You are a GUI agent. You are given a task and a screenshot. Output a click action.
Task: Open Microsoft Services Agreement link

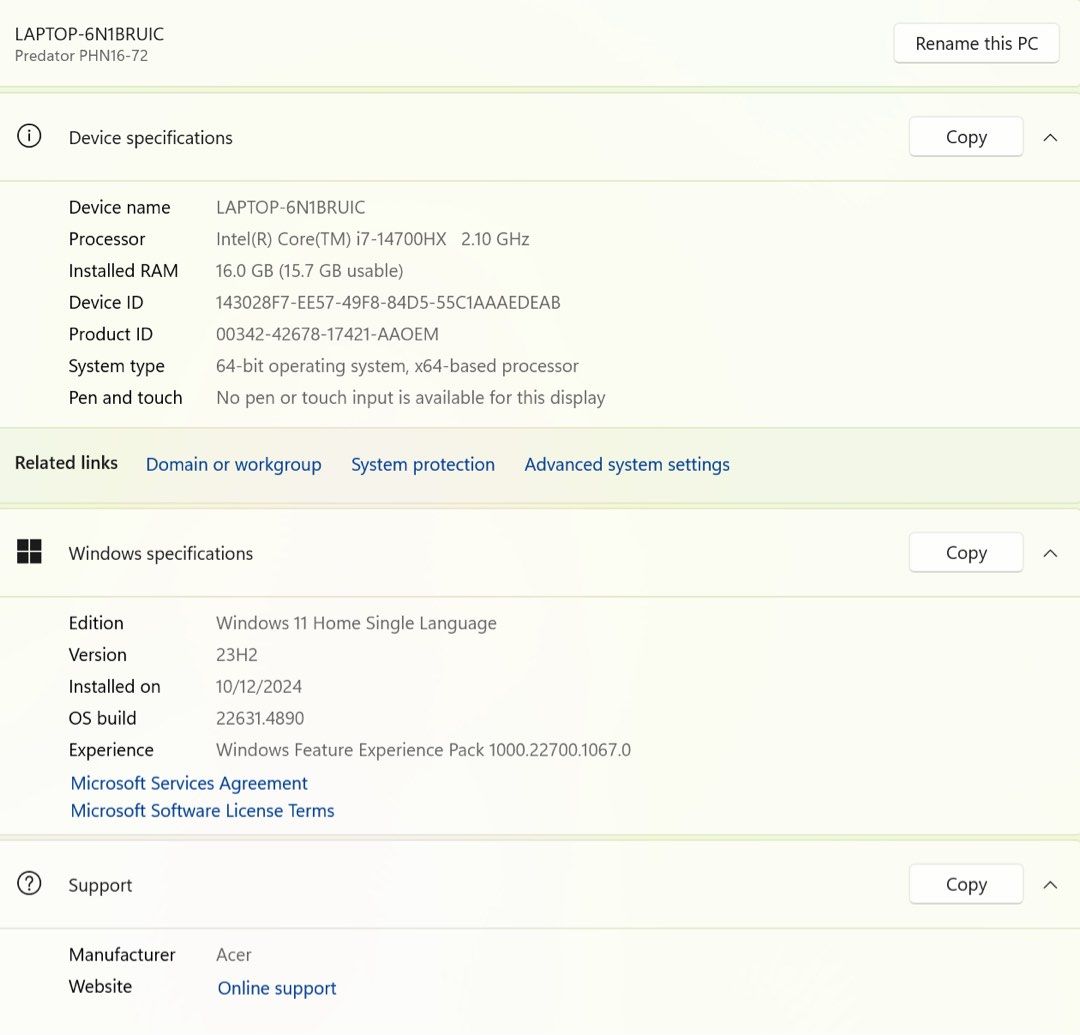[189, 784]
